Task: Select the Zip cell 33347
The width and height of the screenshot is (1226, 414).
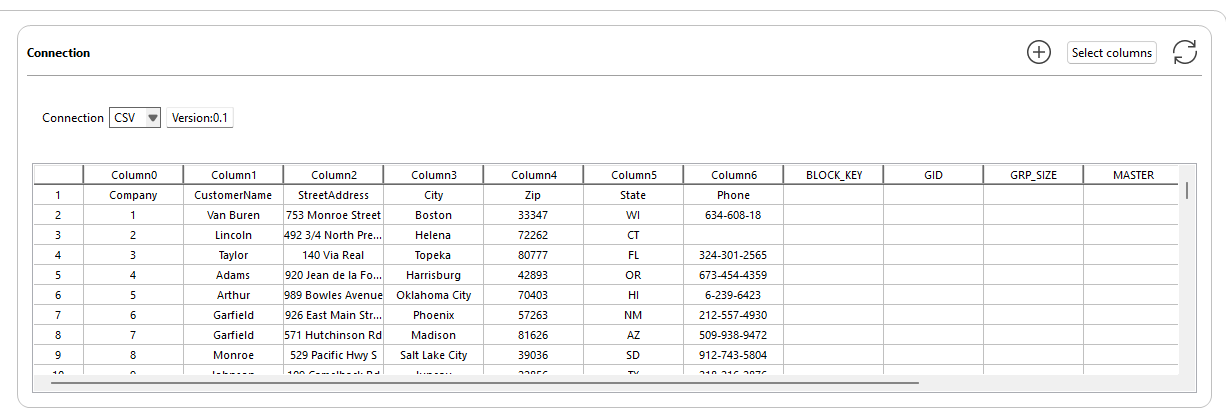Action: click(x=533, y=215)
